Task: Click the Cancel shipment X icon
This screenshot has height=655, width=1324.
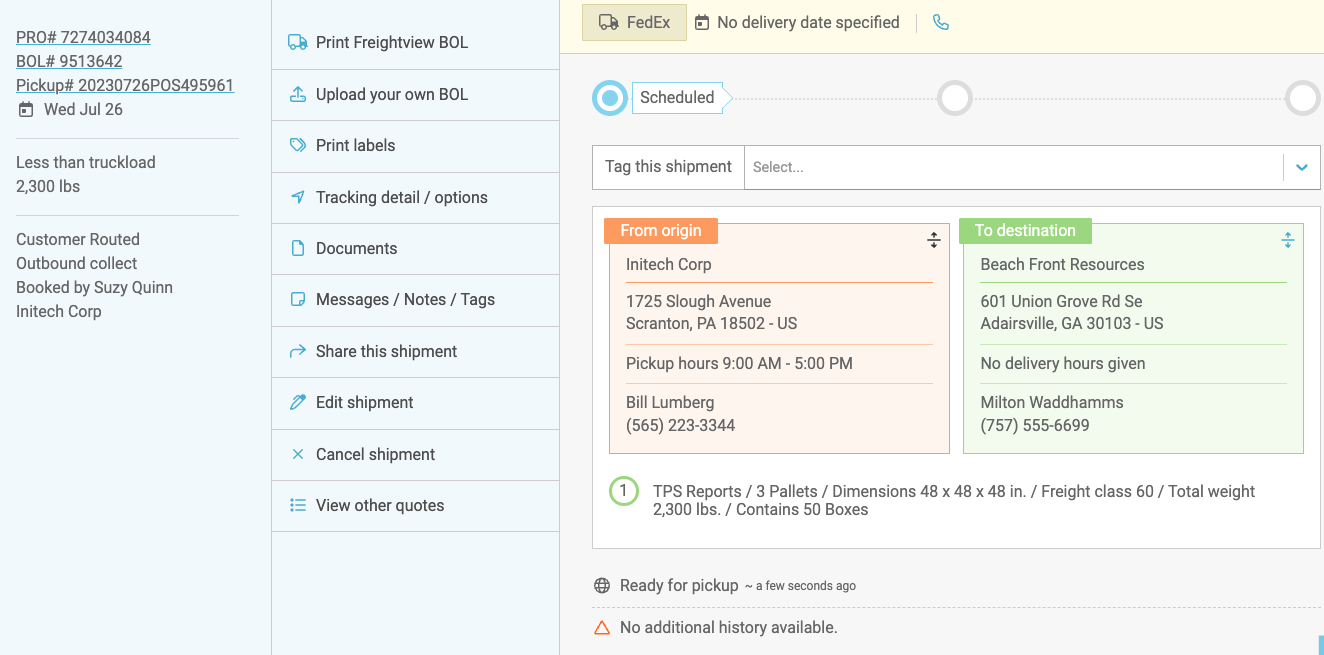Action: tap(297, 454)
